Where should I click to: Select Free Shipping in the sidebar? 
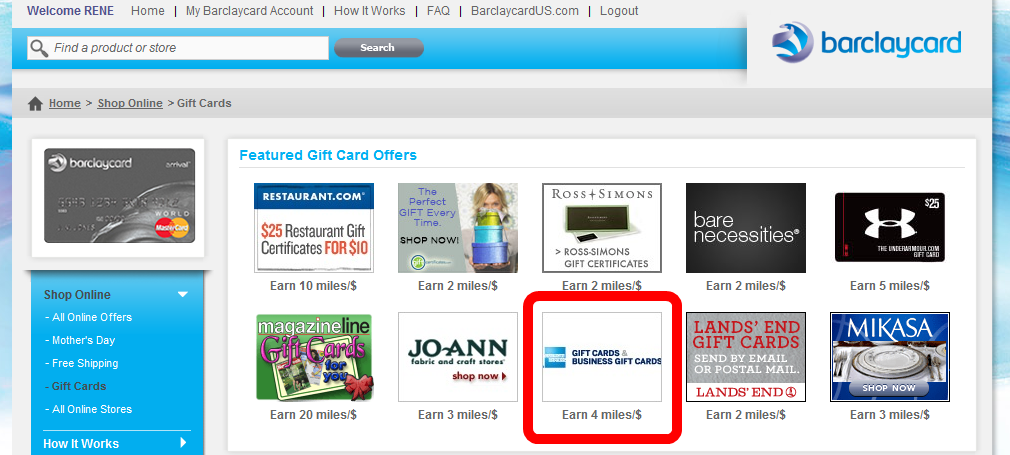tap(81, 363)
